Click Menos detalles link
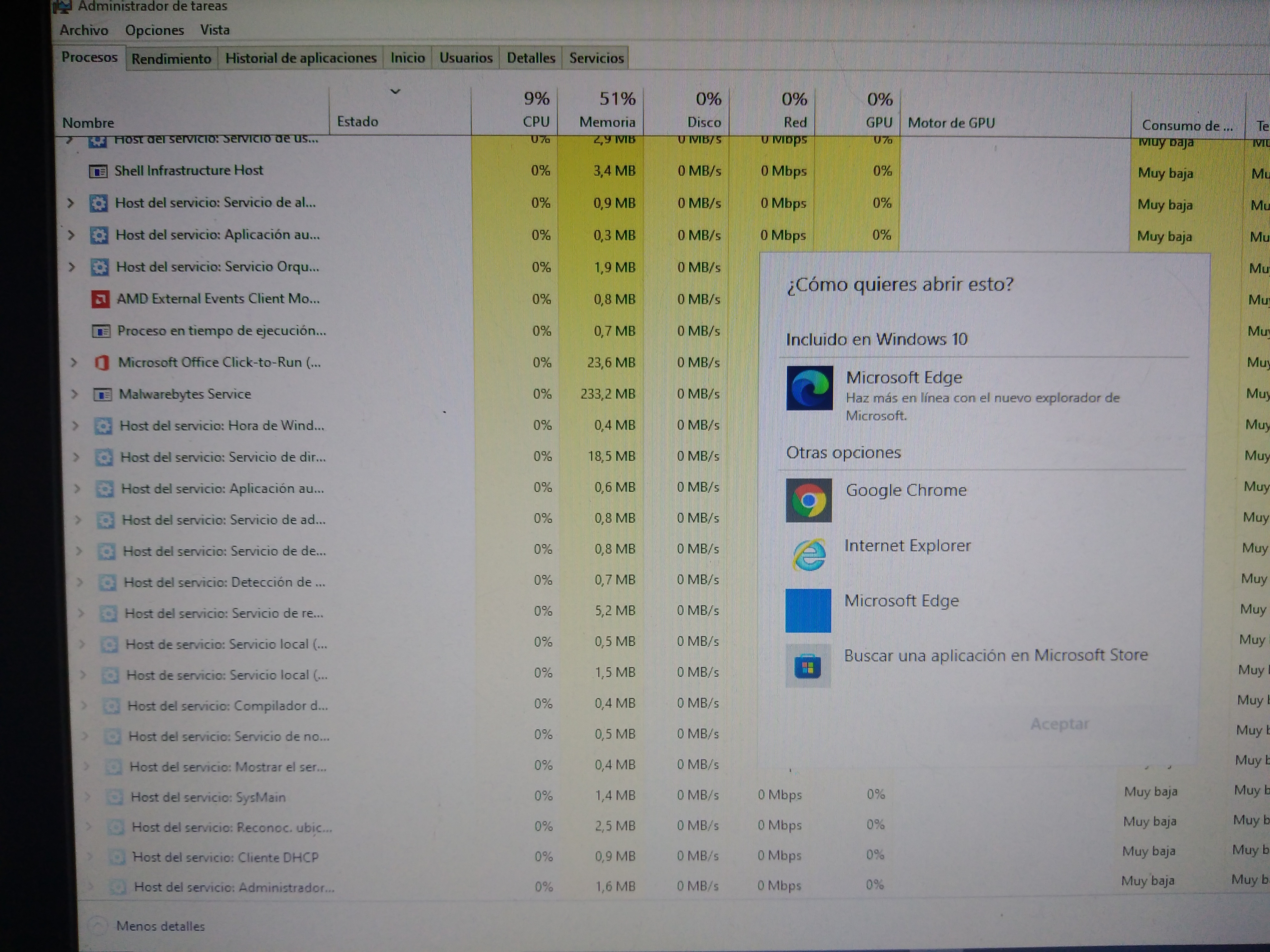The image size is (1270, 952). [x=160, y=925]
